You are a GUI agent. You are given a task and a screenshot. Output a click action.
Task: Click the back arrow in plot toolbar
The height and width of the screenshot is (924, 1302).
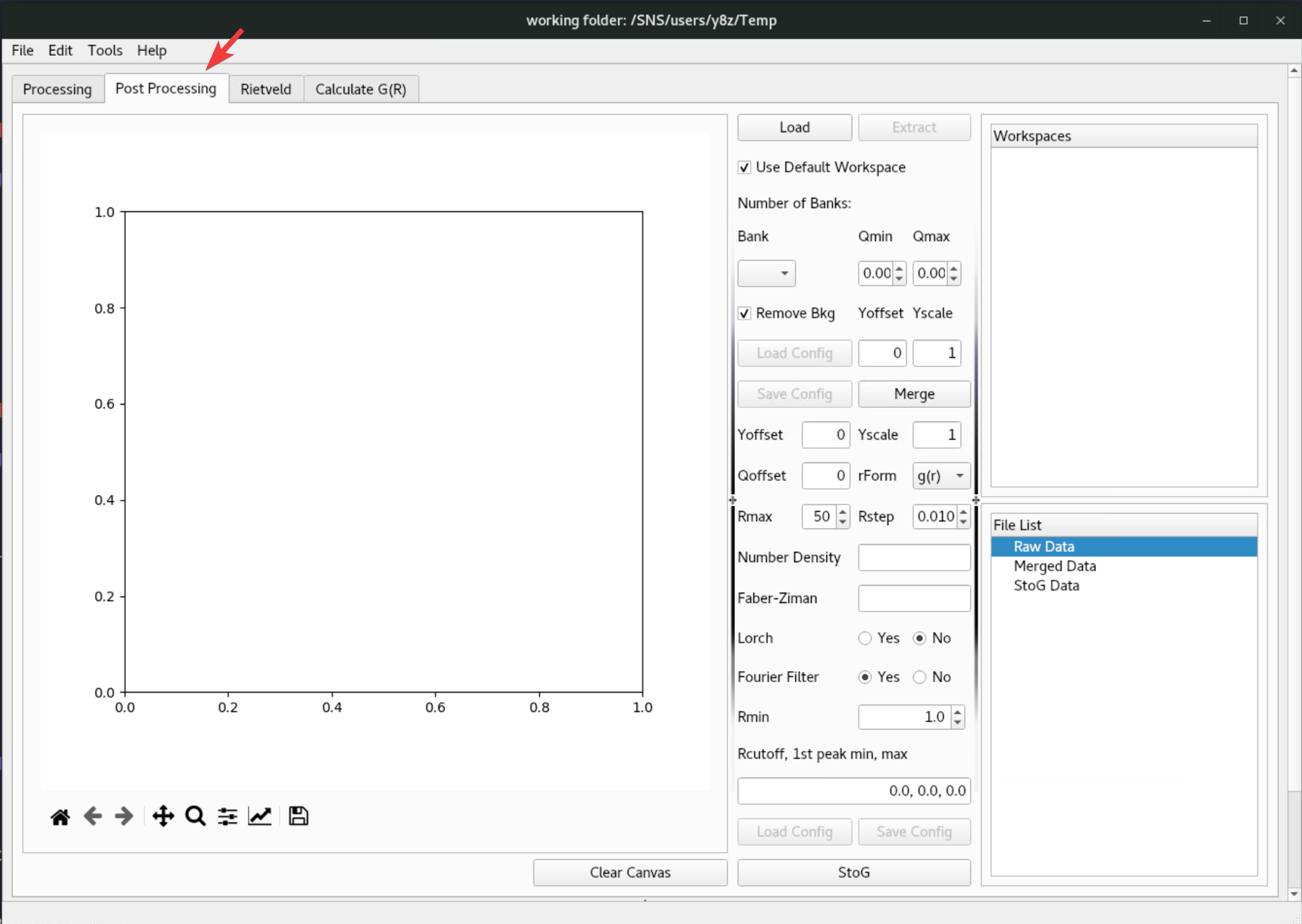point(93,816)
